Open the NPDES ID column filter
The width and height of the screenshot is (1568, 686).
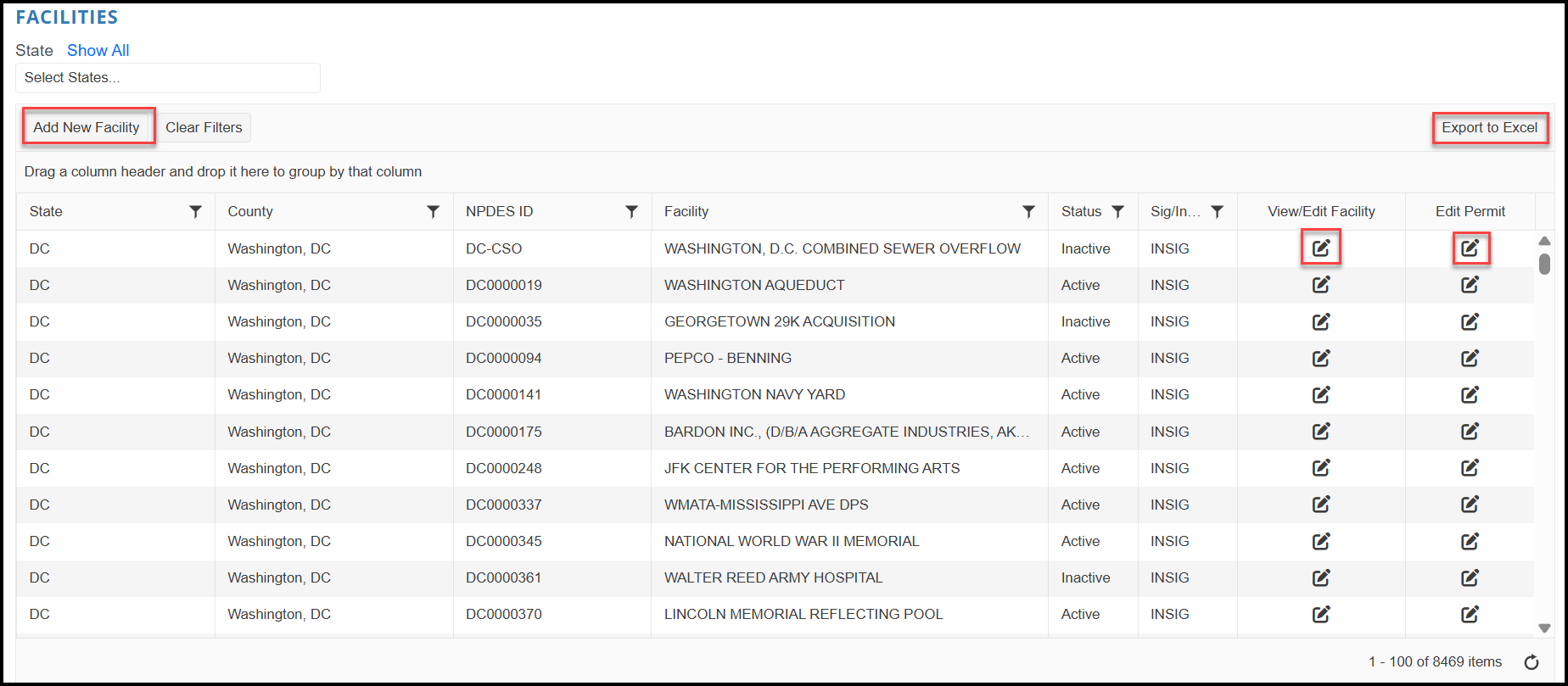tap(632, 211)
